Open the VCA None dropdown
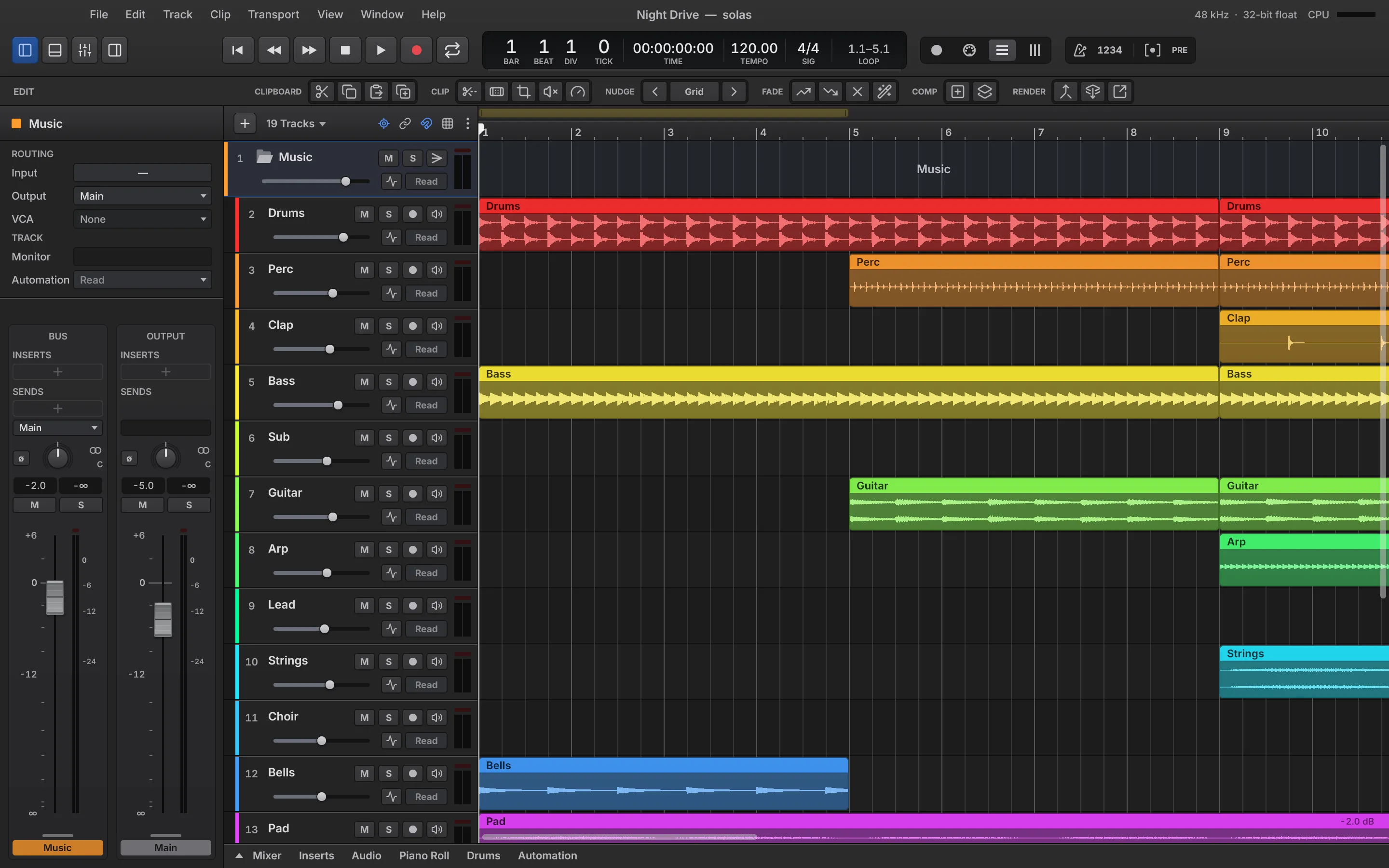The width and height of the screenshot is (1389, 868). click(142, 219)
